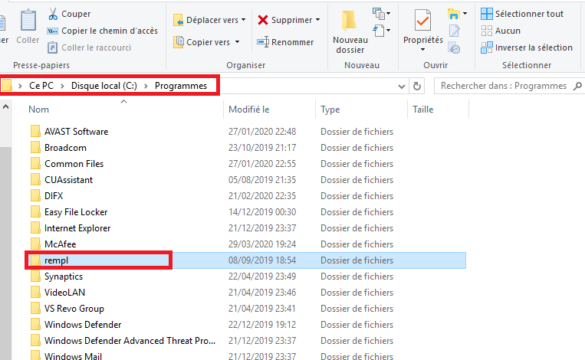The image size is (585, 360).
Task: Select the Common Files folder
Action: [x=74, y=164]
